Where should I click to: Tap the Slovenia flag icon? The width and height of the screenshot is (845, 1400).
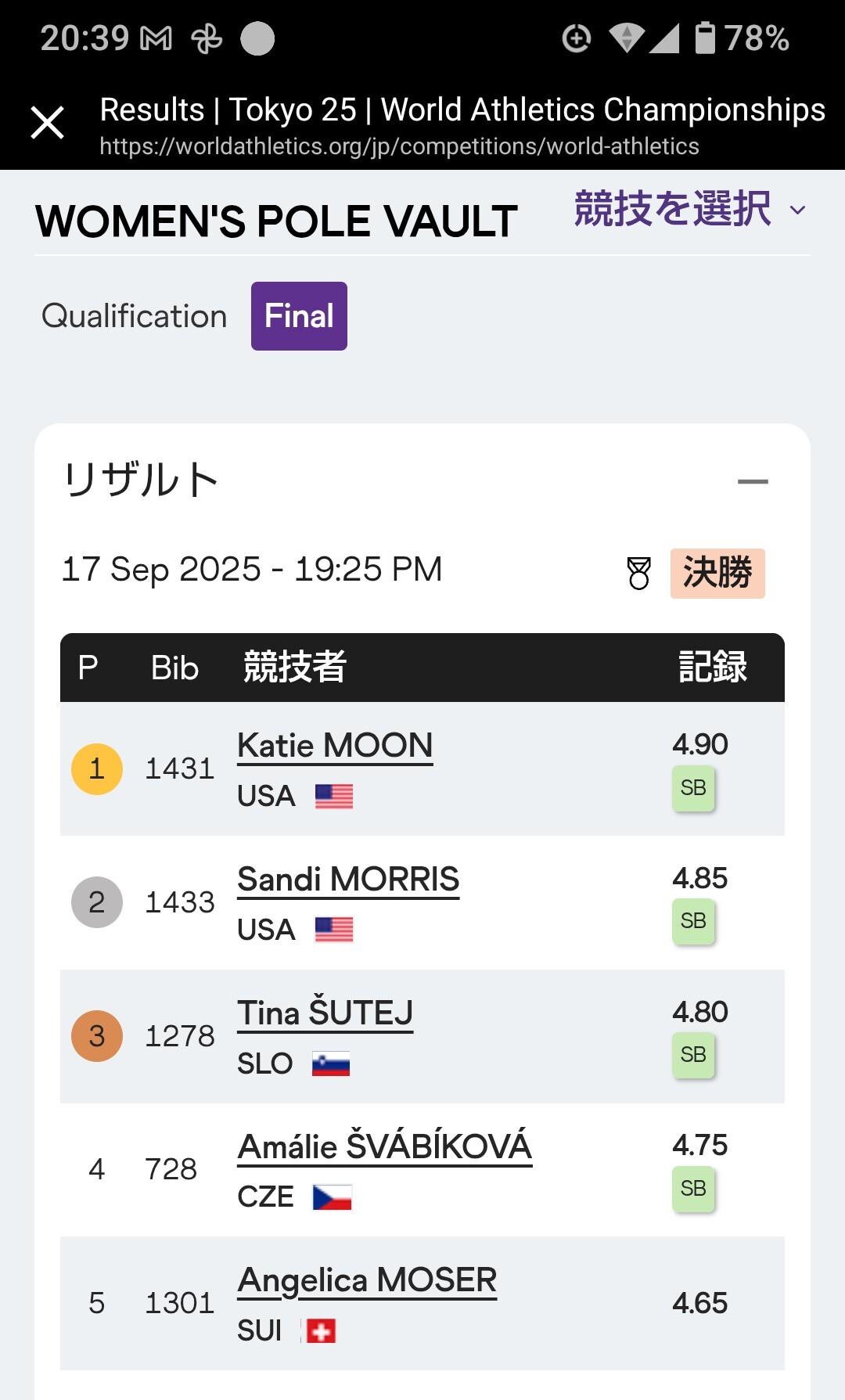[x=331, y=1064]
